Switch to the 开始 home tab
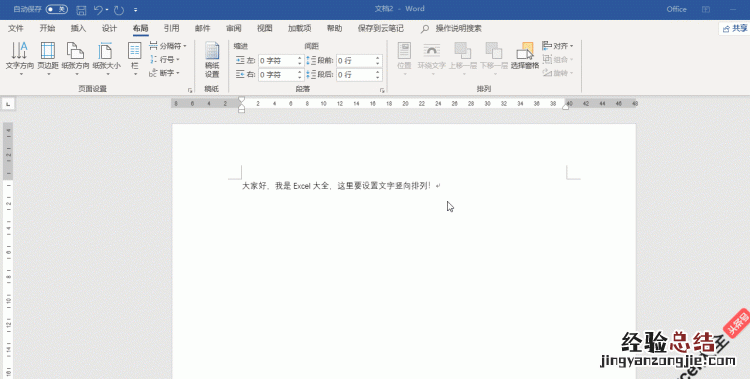 coord(47,28)
